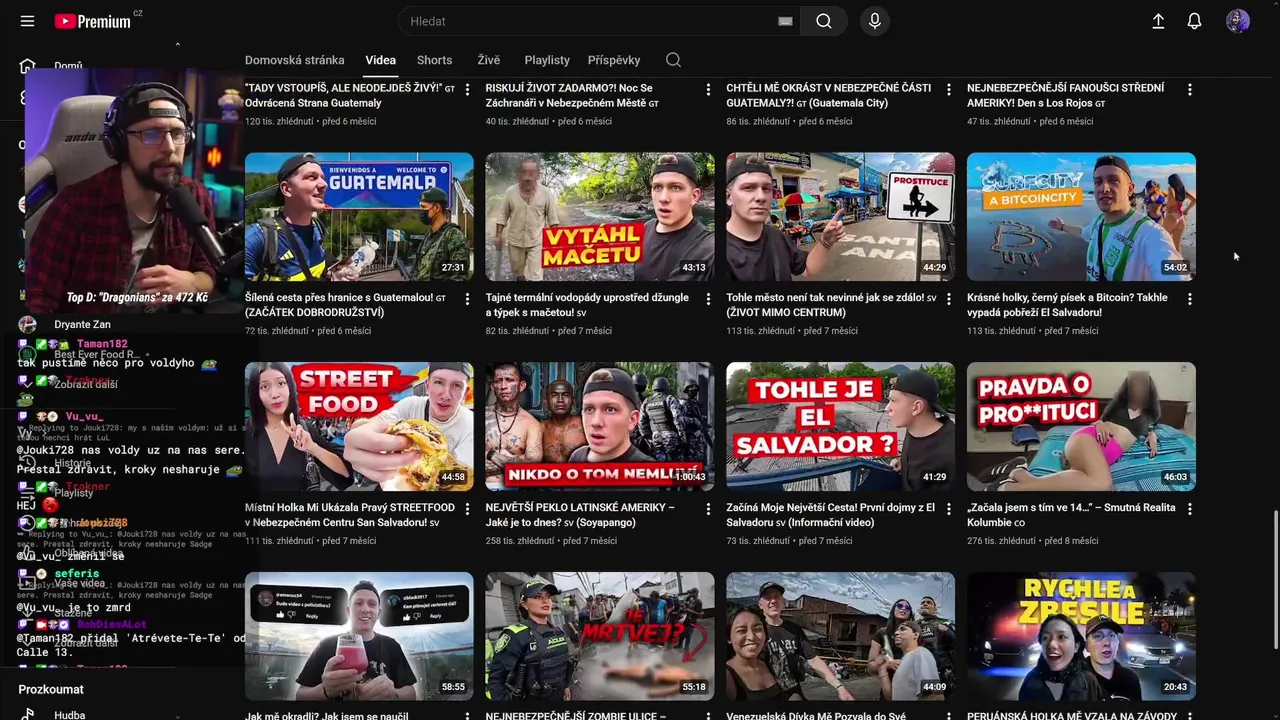Switch to Domovská stránka tab

294,60
